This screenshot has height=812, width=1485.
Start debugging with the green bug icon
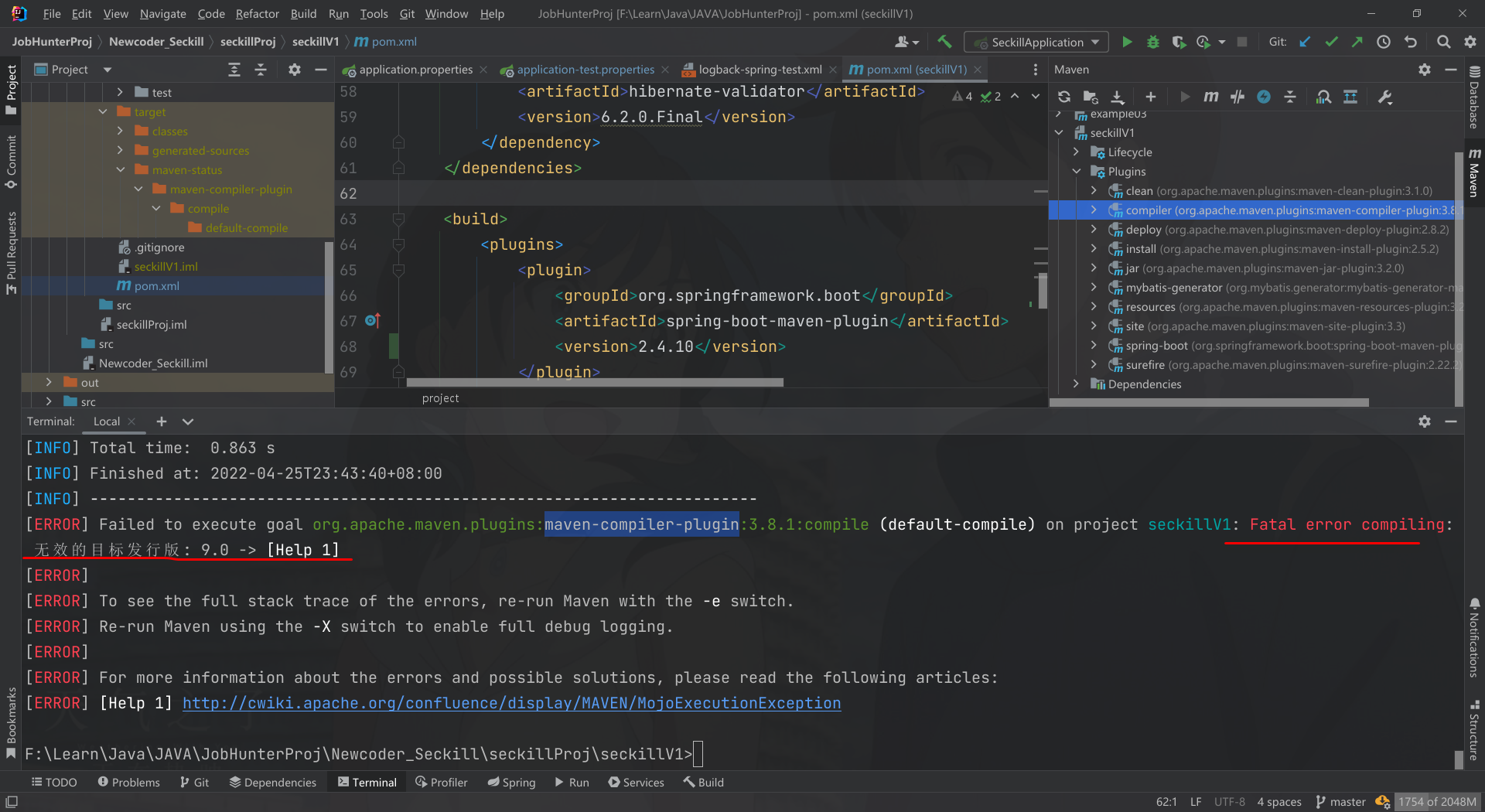[1153, 42]
